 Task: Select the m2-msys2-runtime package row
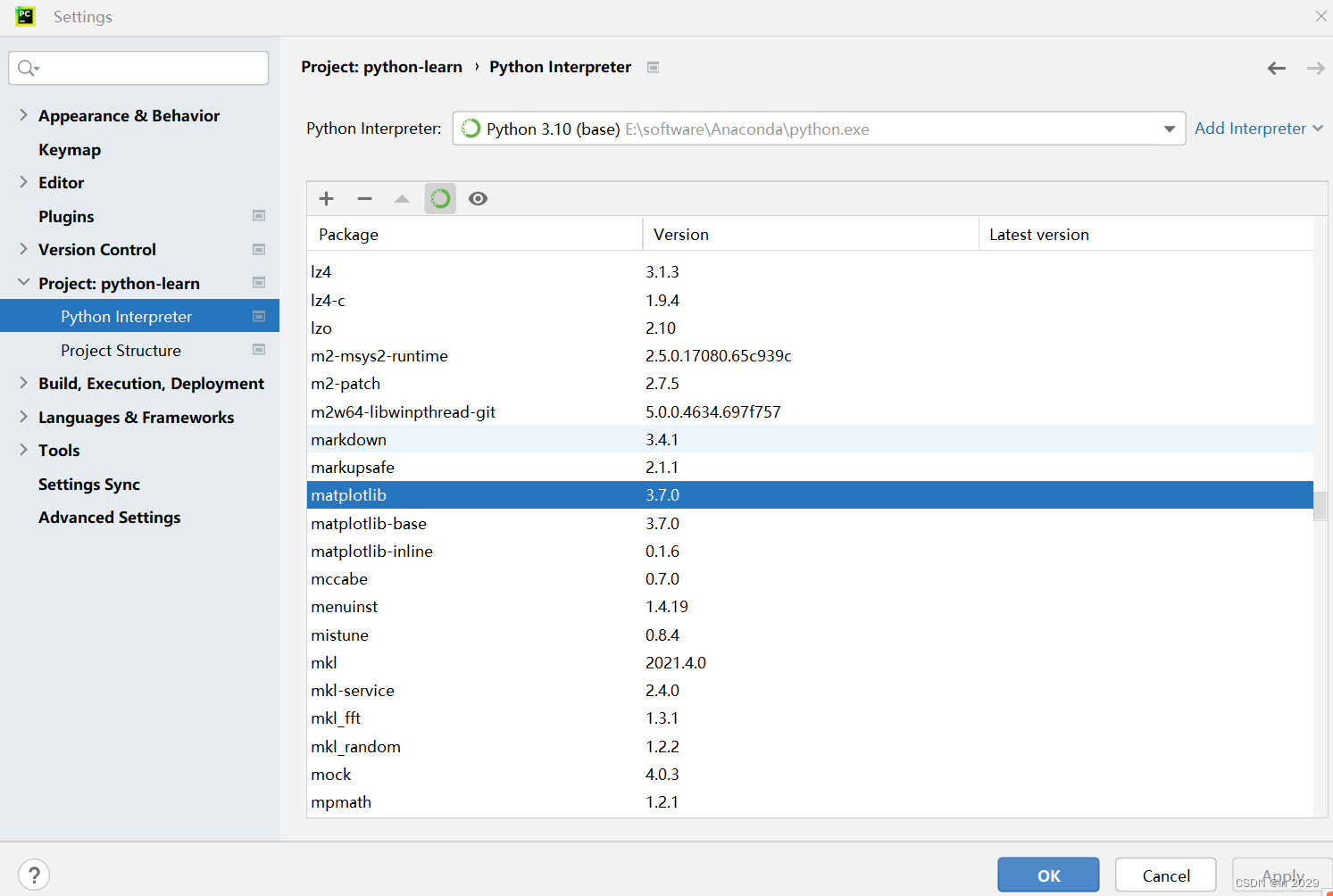tap(810, 355)
